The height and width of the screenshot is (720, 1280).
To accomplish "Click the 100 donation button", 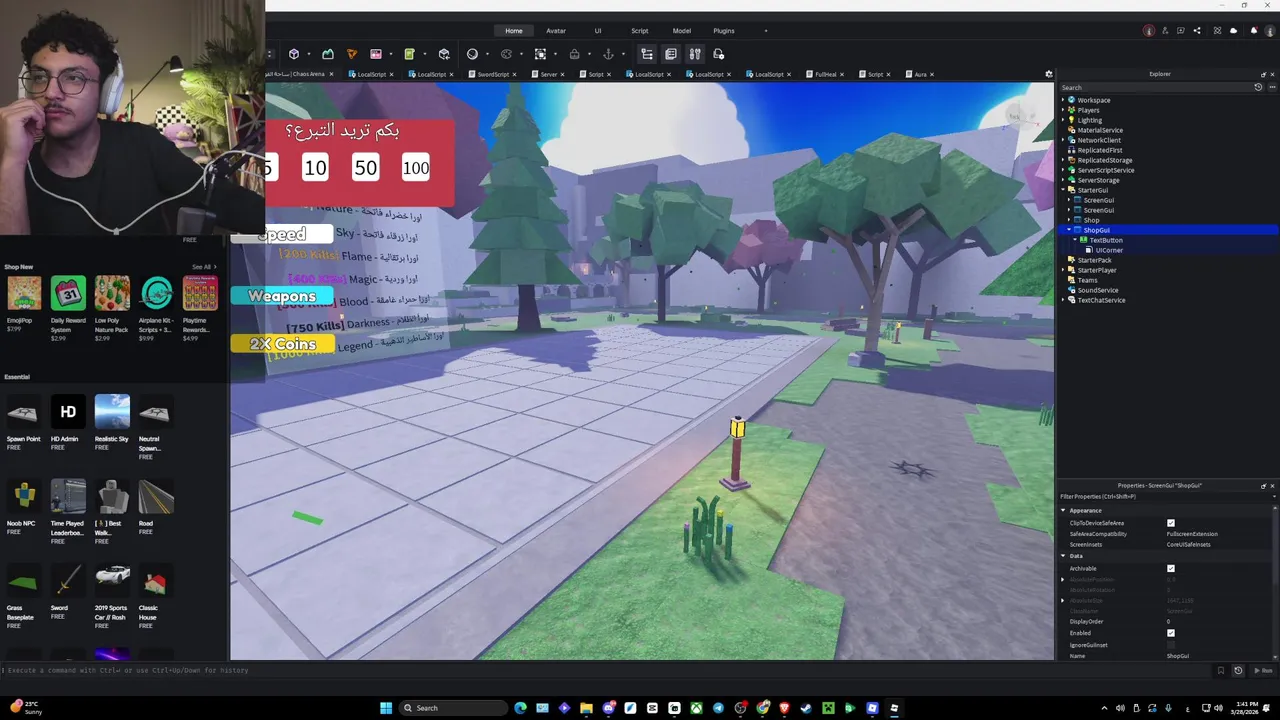I will [x=416, y=168].
